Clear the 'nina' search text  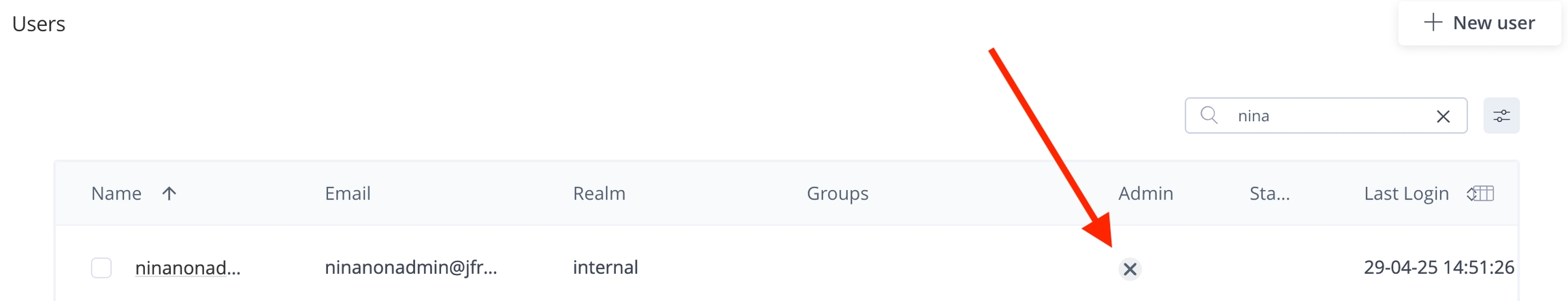[x=1443, y=116]
